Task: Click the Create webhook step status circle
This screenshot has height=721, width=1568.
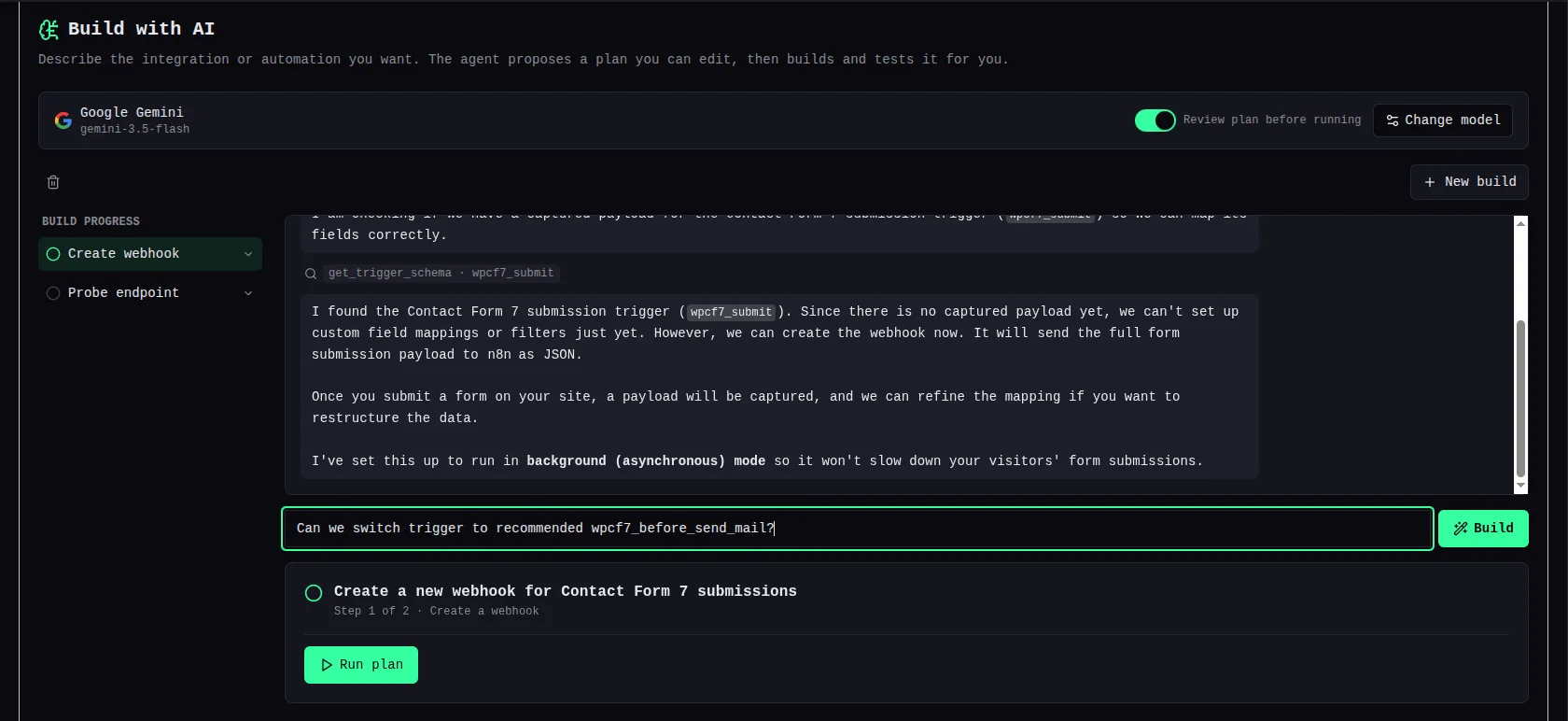Action: pyautogui.click(x=53, y=254)
